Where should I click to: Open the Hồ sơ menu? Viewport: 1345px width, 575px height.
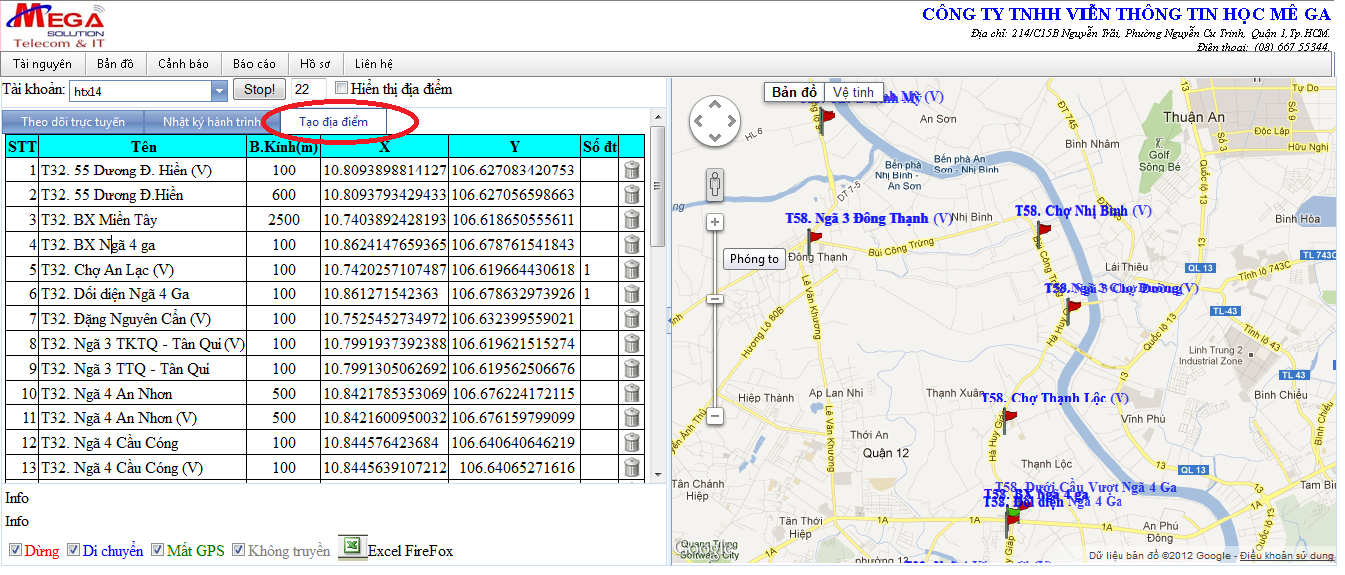pos(315,64)
